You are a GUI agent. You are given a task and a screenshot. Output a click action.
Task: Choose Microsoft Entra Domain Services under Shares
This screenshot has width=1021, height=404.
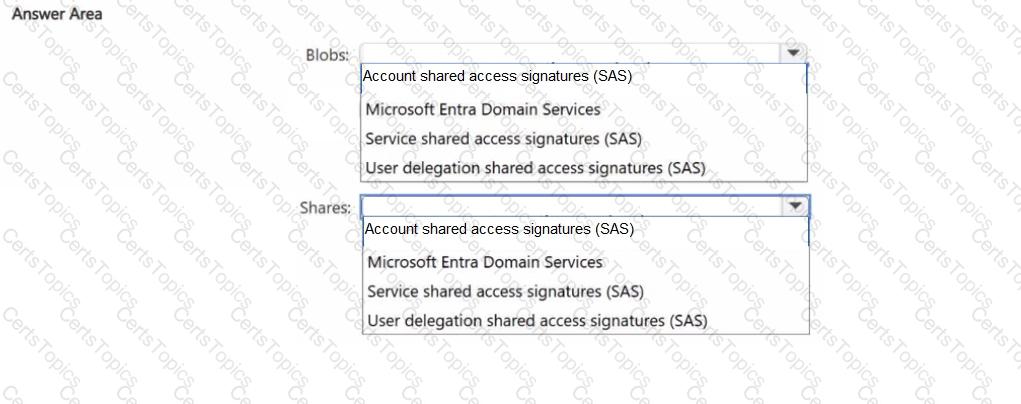[484, 262]
